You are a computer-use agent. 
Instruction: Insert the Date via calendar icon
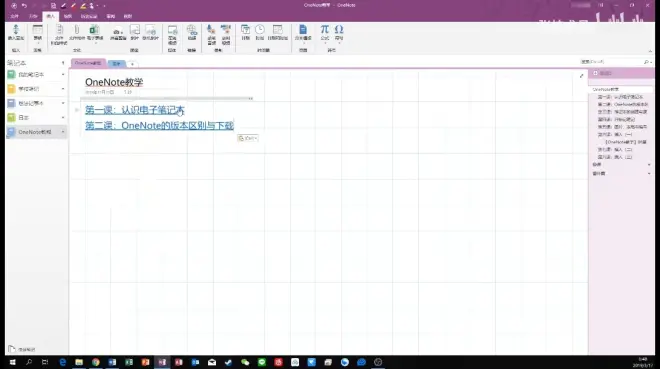pos(245,32)
